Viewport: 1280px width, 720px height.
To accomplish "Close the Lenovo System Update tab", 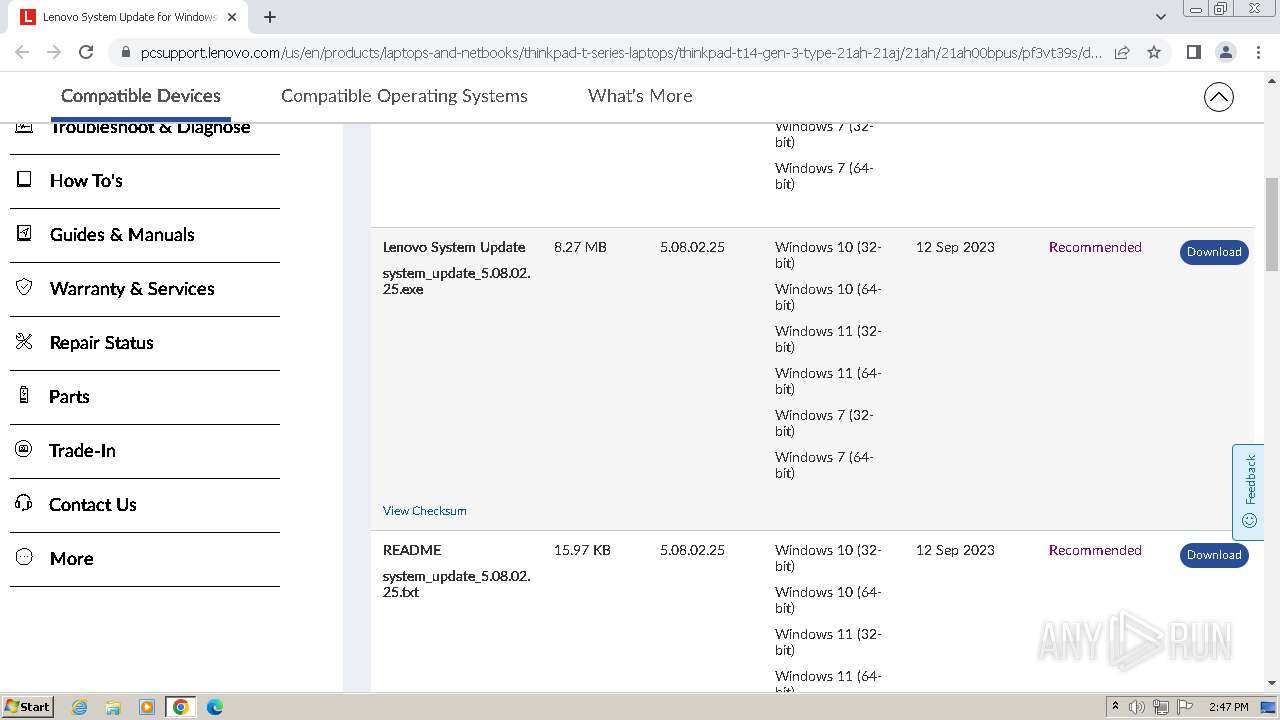I will 232,17.
